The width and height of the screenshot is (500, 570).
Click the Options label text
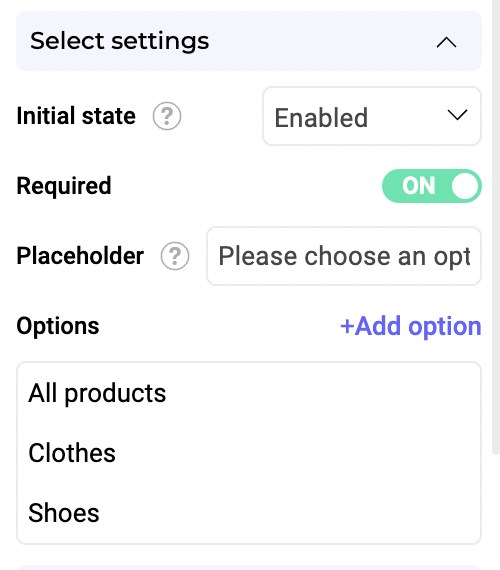click(x=58, y=326)
